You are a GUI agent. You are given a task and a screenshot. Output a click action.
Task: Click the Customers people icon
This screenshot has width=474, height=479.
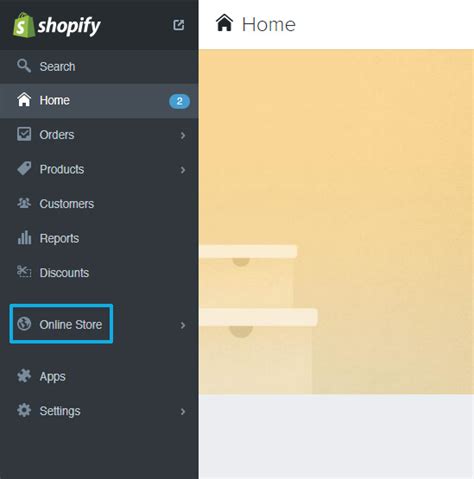coord(24,203)
